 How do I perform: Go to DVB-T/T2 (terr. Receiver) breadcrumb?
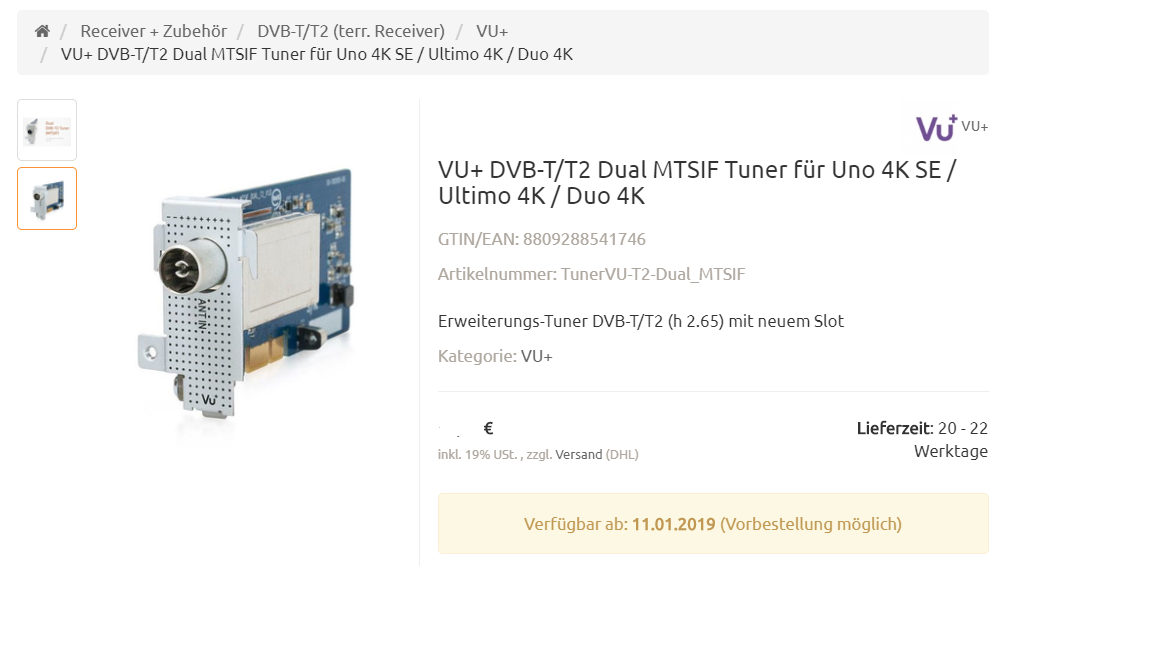click(x=351, y=31)
